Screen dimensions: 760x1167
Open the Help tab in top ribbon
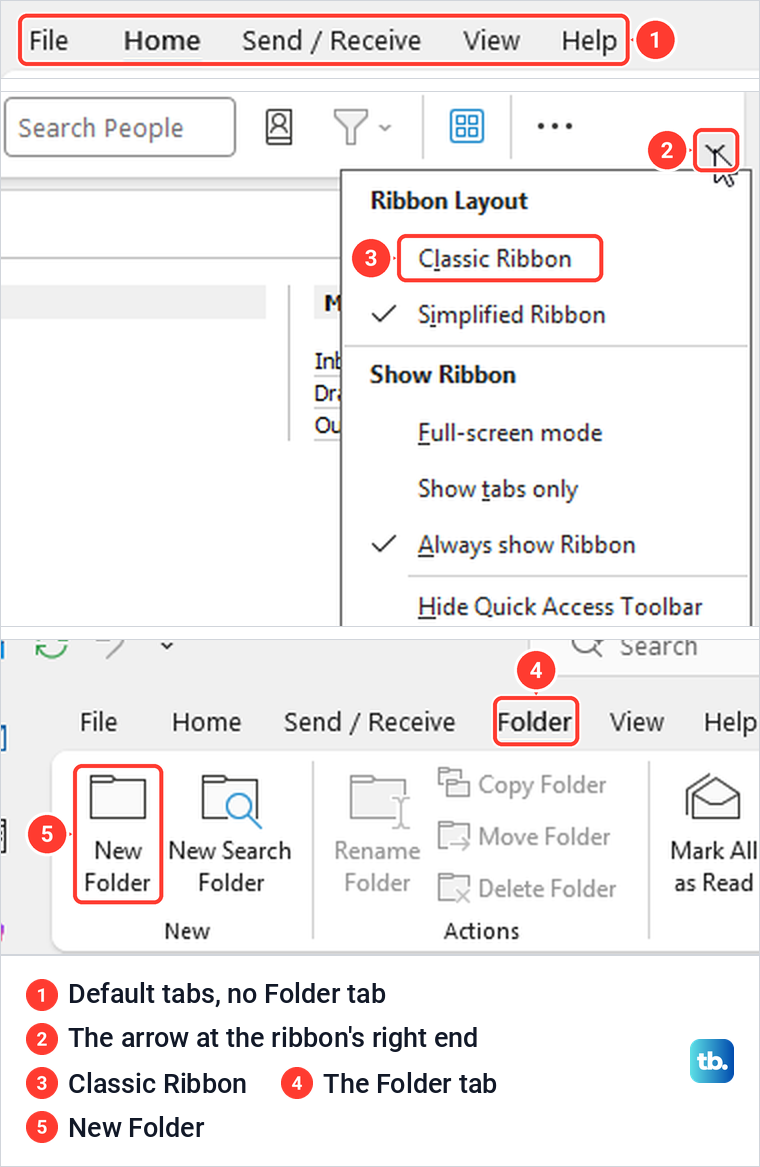click(x=589, y=40)
